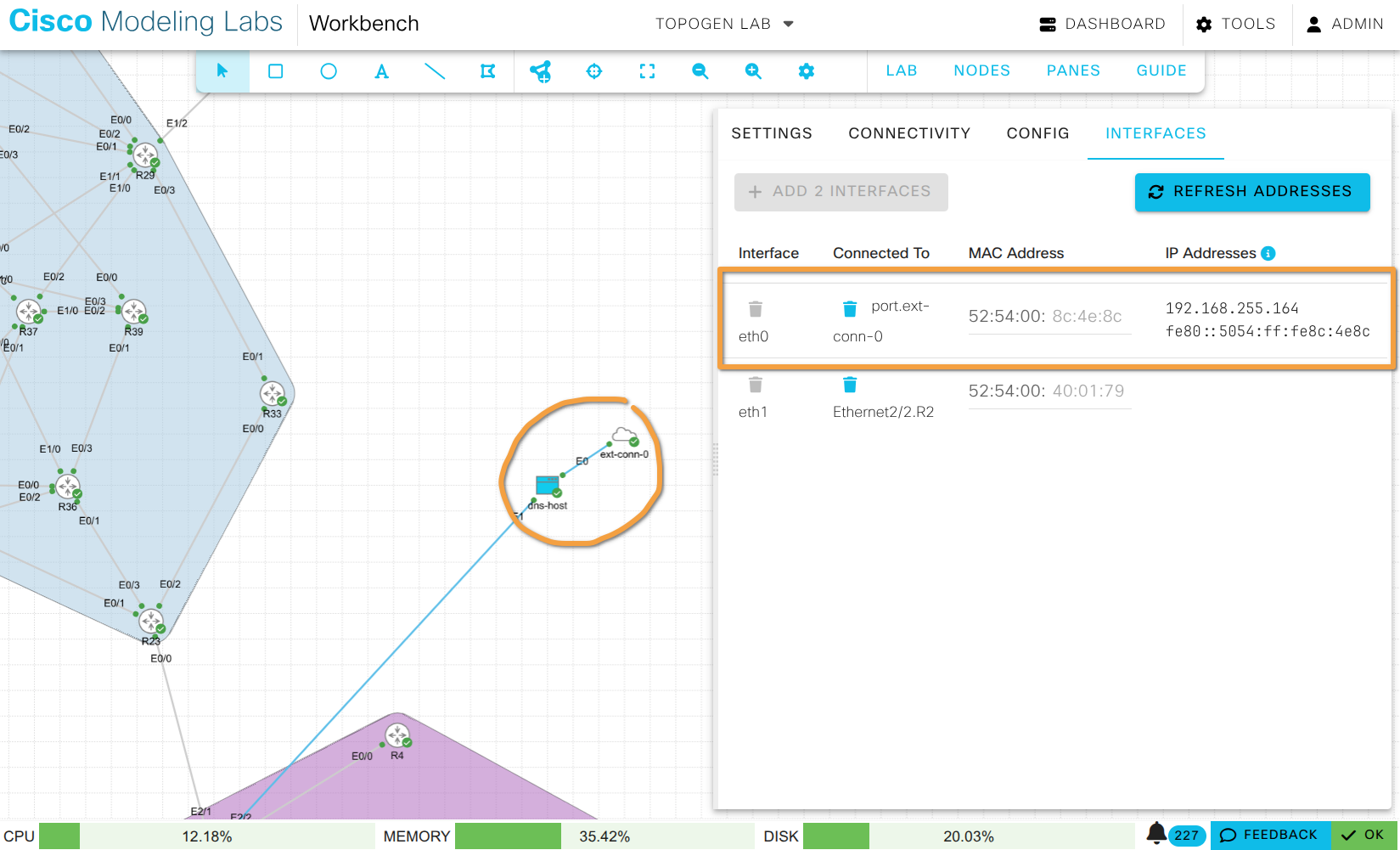Center the canvas with crosshair icon
The image size is (1400, 850).
(594, 71)
